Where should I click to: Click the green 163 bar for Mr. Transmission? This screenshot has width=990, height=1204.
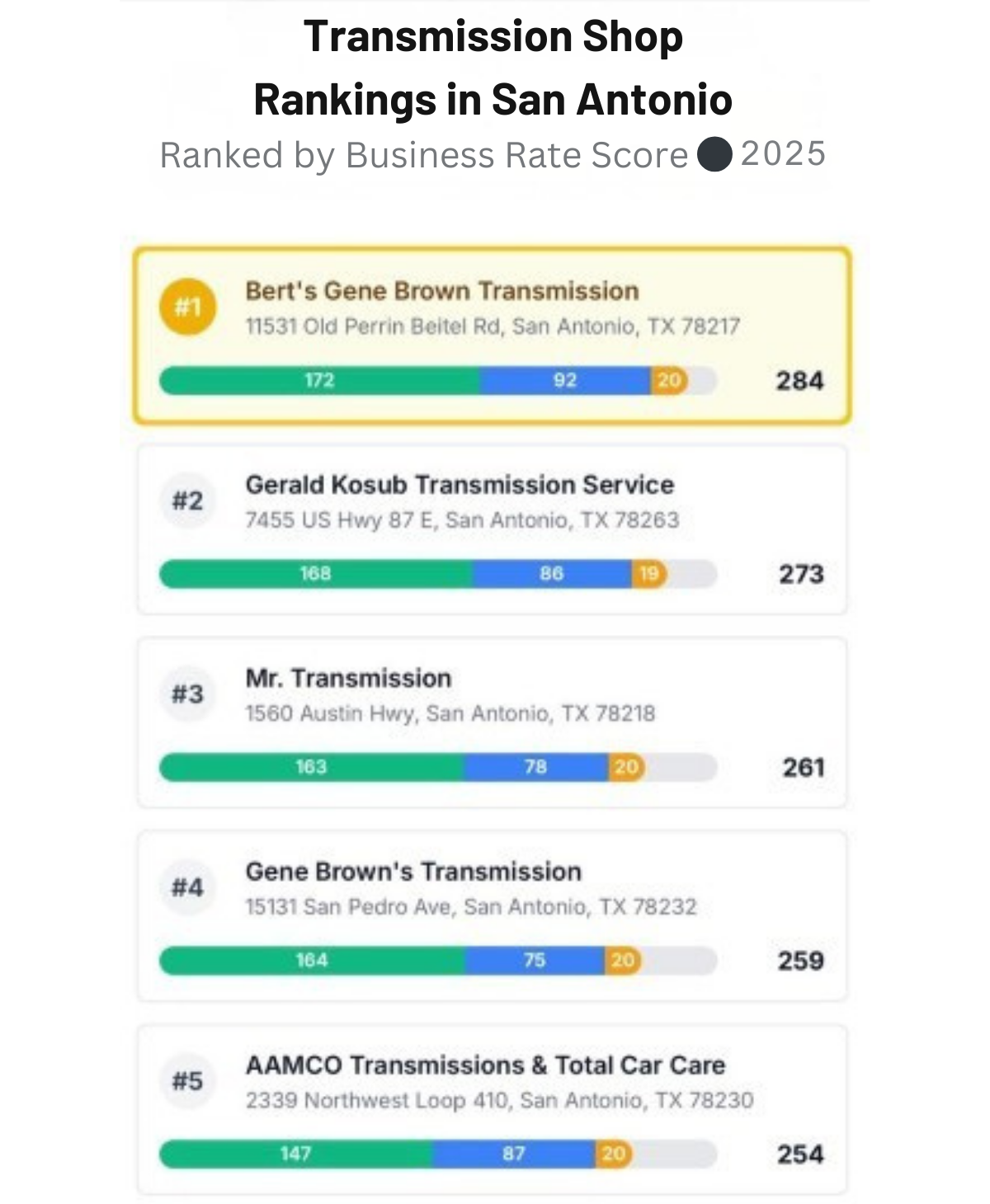coord(311,767)
